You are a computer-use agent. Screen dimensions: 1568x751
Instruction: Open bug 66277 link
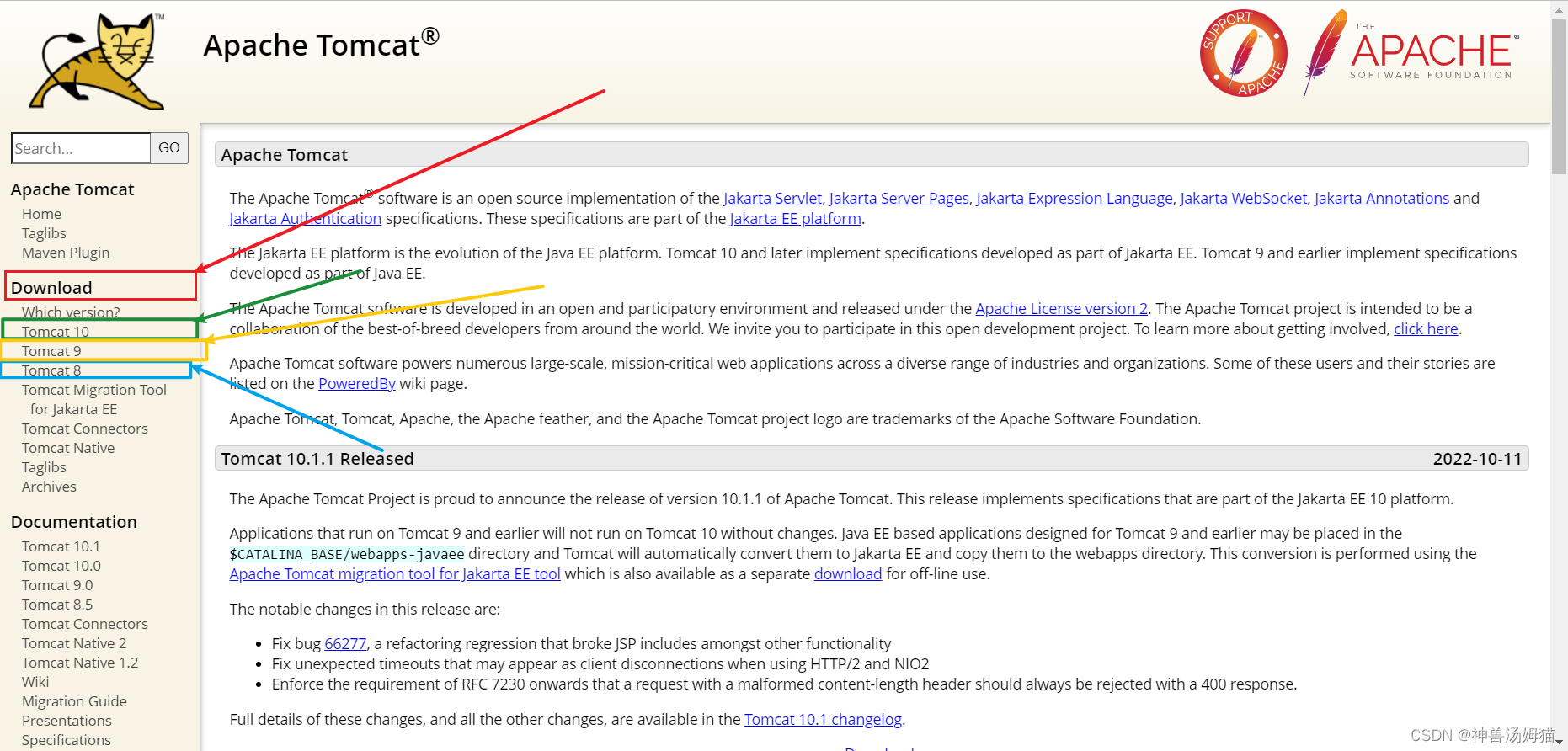click(345, 644)
